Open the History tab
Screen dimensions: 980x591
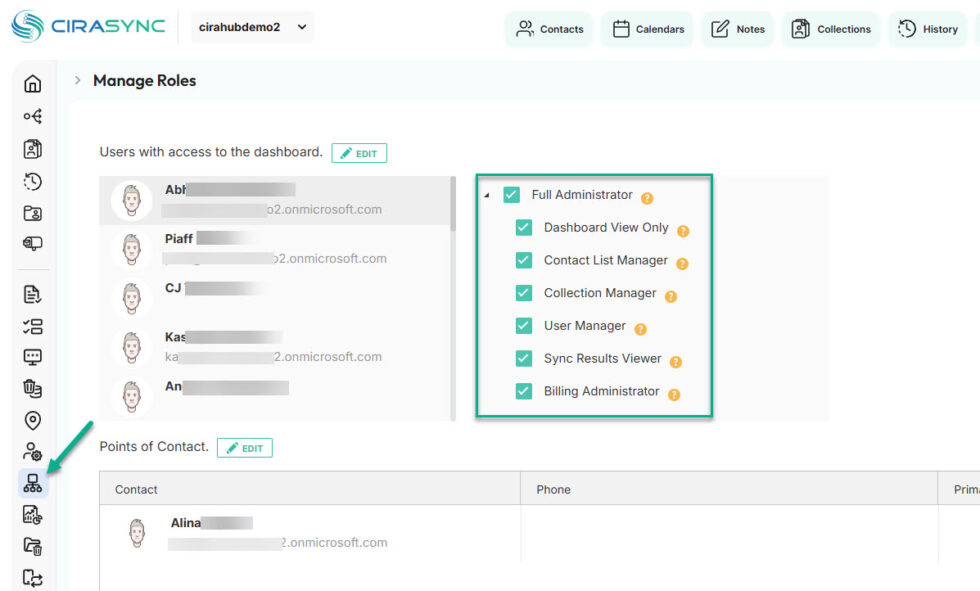(x=926, y=29)
